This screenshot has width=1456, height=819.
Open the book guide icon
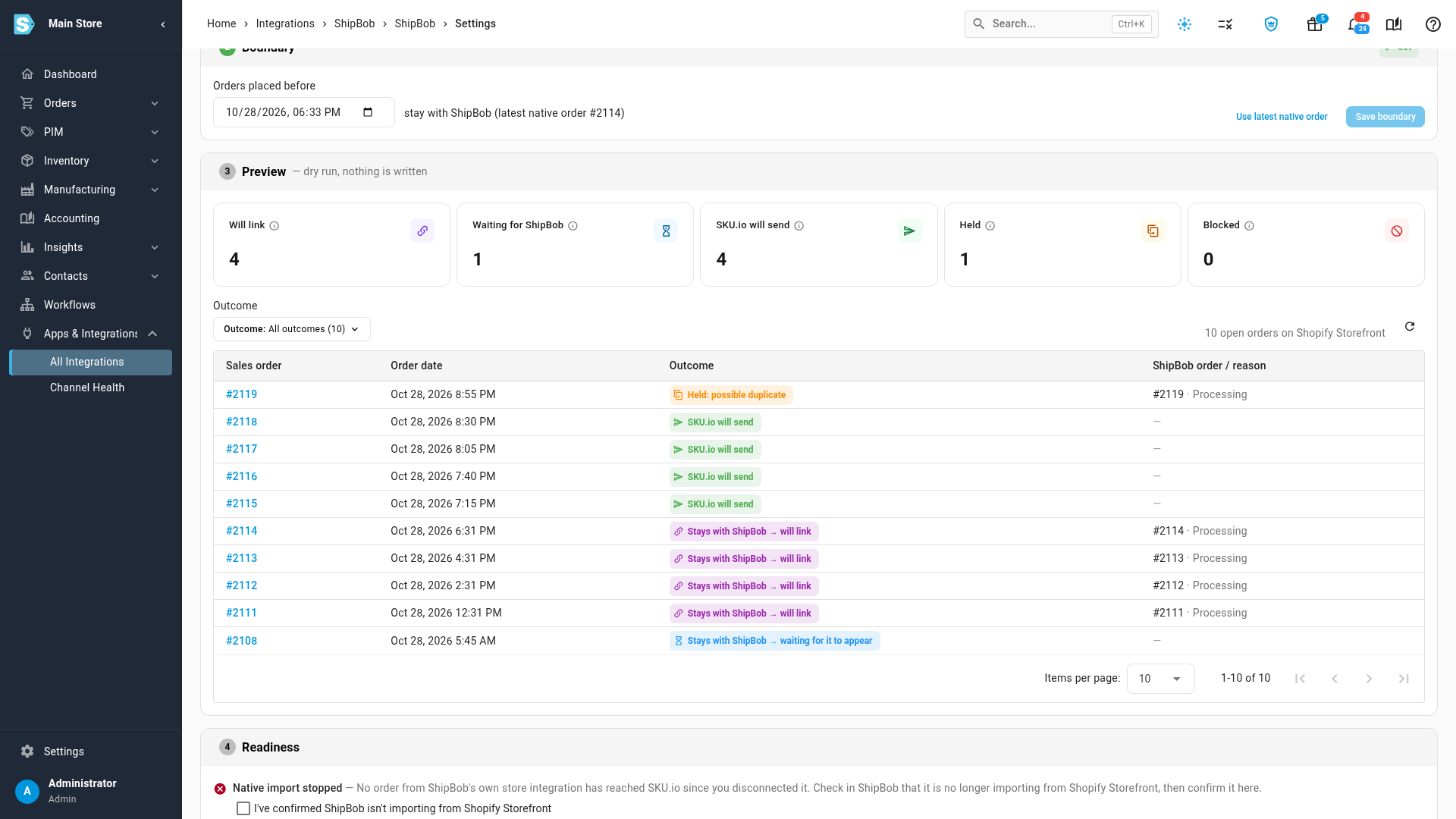click(1394, 24)
